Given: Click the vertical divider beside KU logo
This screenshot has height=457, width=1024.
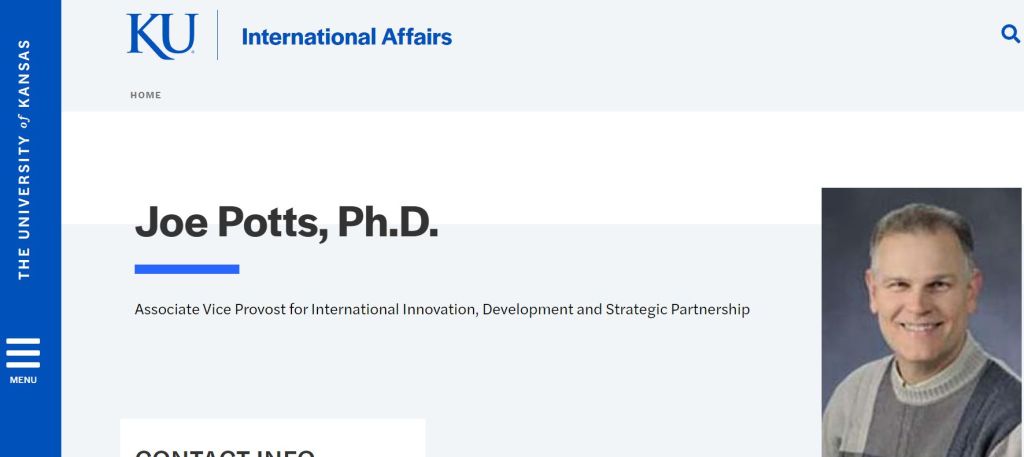Looking at the screenshot, I should (x=218, y=36).
